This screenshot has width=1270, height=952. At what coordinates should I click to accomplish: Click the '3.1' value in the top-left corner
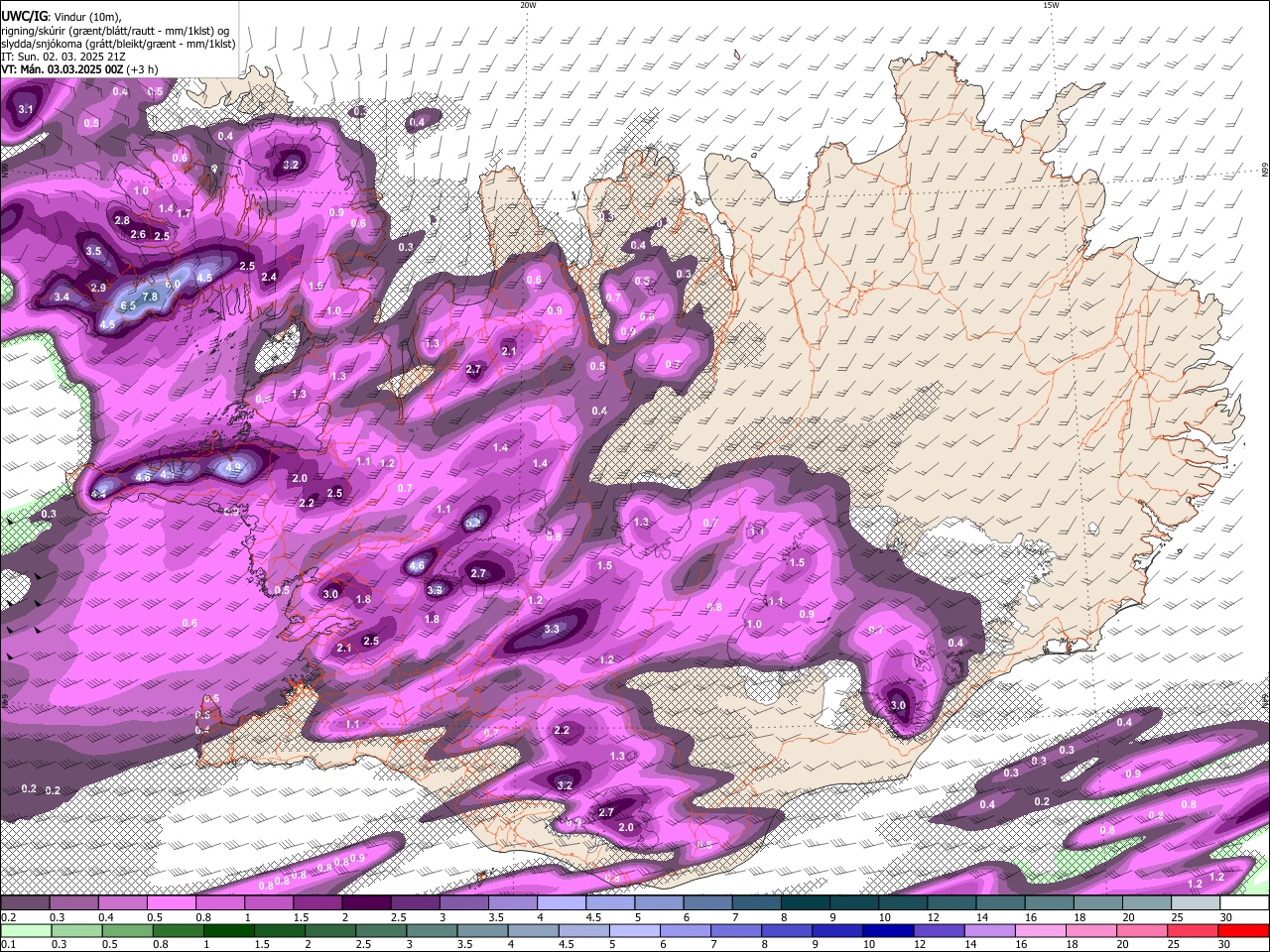26,109
